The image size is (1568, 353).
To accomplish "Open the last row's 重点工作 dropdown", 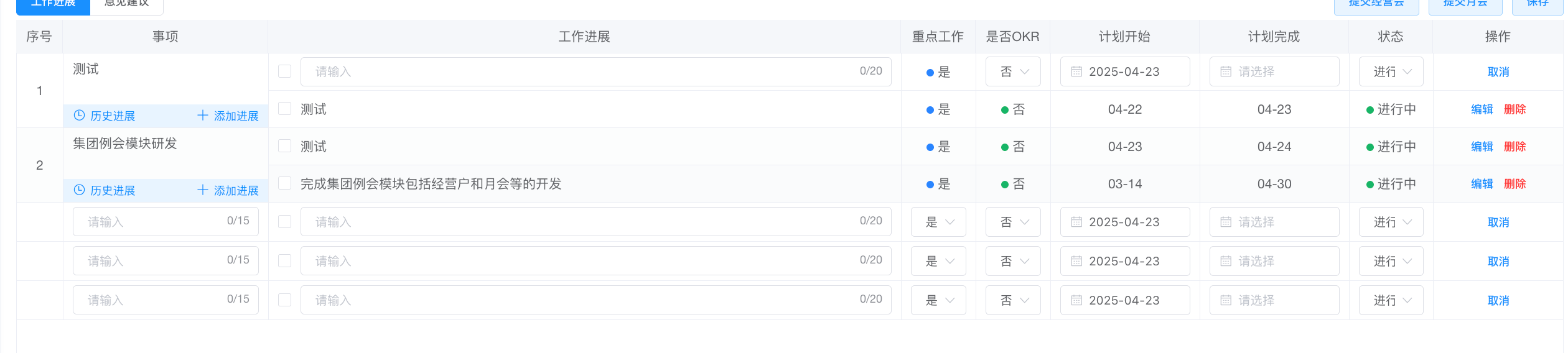I will coord(938,300).
